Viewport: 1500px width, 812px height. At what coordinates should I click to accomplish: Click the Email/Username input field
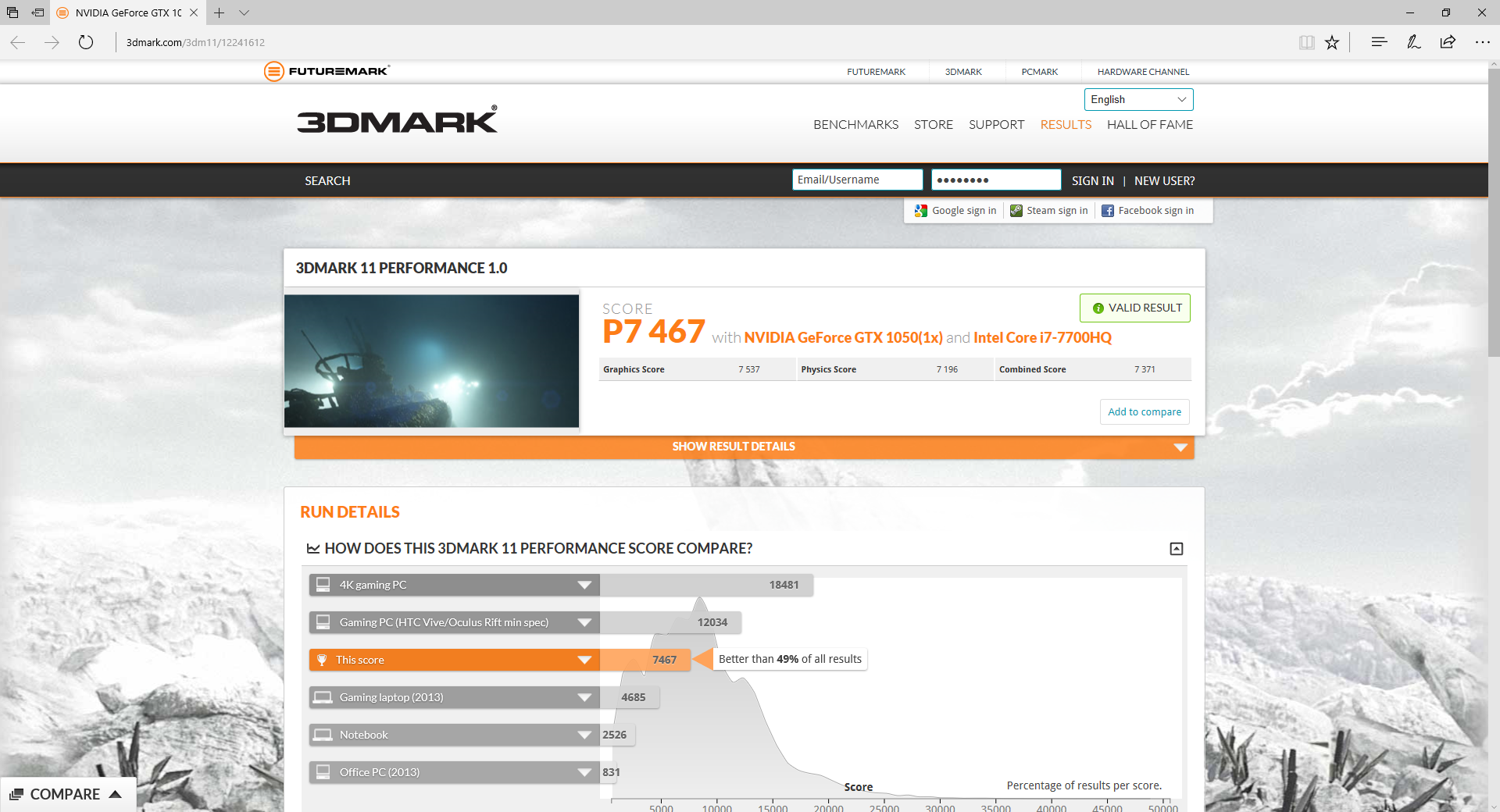pyautogui.click(x=857, y=180)
